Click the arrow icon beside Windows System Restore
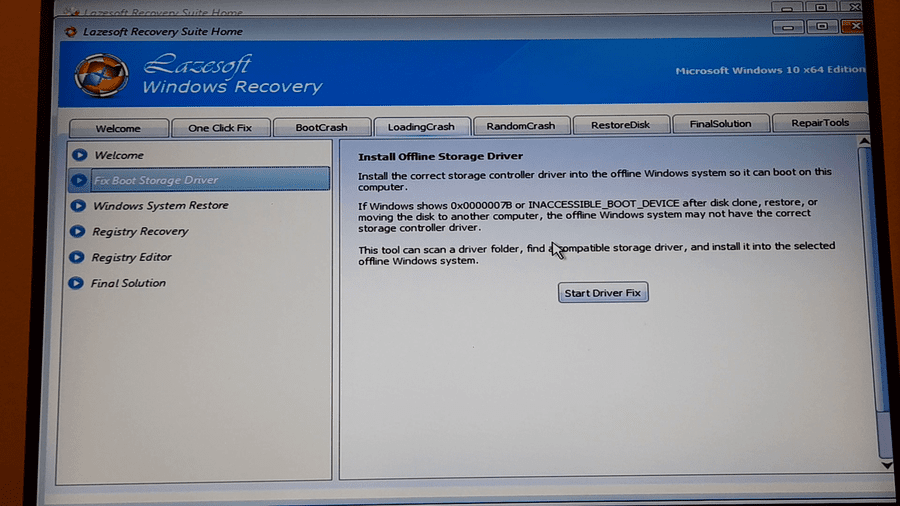The width and height of the screenshot is (900, 506). (78, 205)
